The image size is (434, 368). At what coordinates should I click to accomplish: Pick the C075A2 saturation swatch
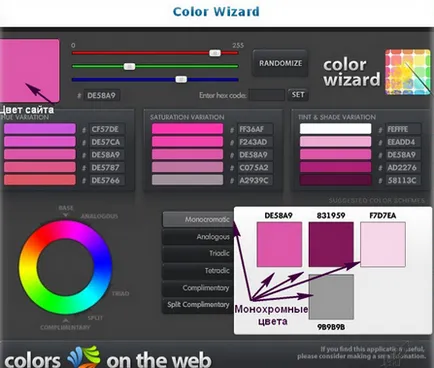(187, 167)
